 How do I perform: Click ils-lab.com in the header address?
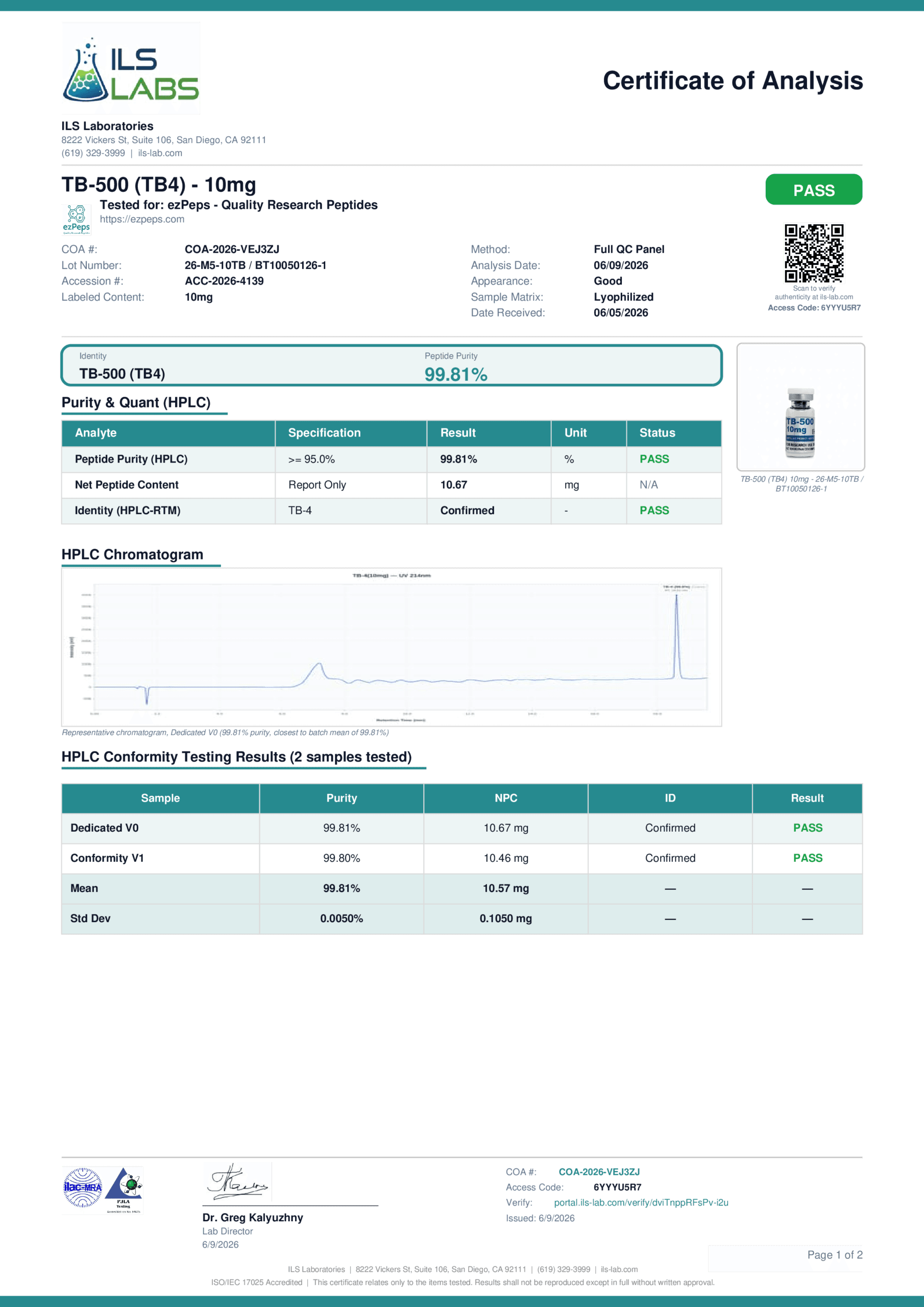click(x=160, y=153)
